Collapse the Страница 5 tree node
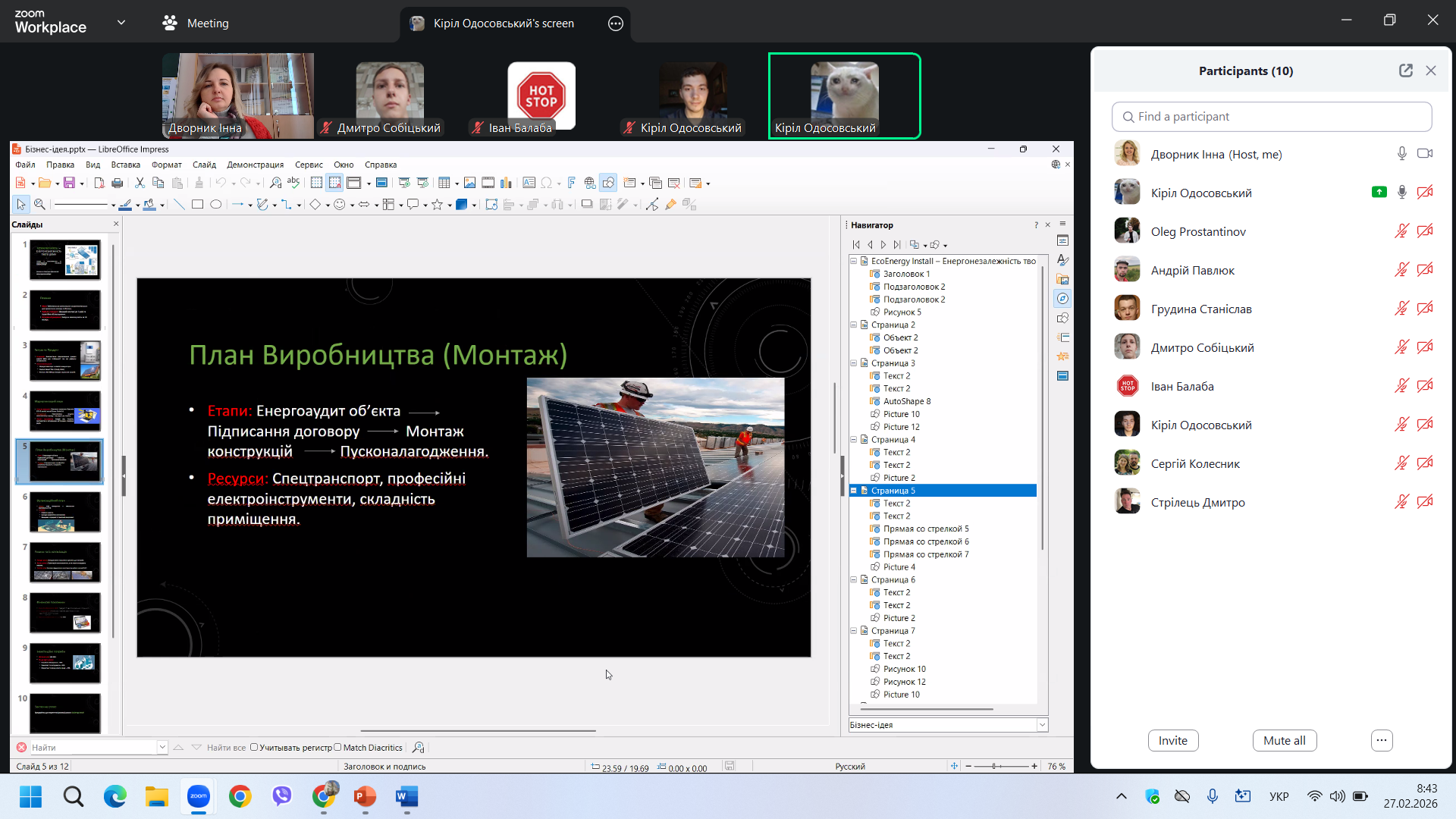Viewport: 1456px width, 819px height. tap(854, 491)
